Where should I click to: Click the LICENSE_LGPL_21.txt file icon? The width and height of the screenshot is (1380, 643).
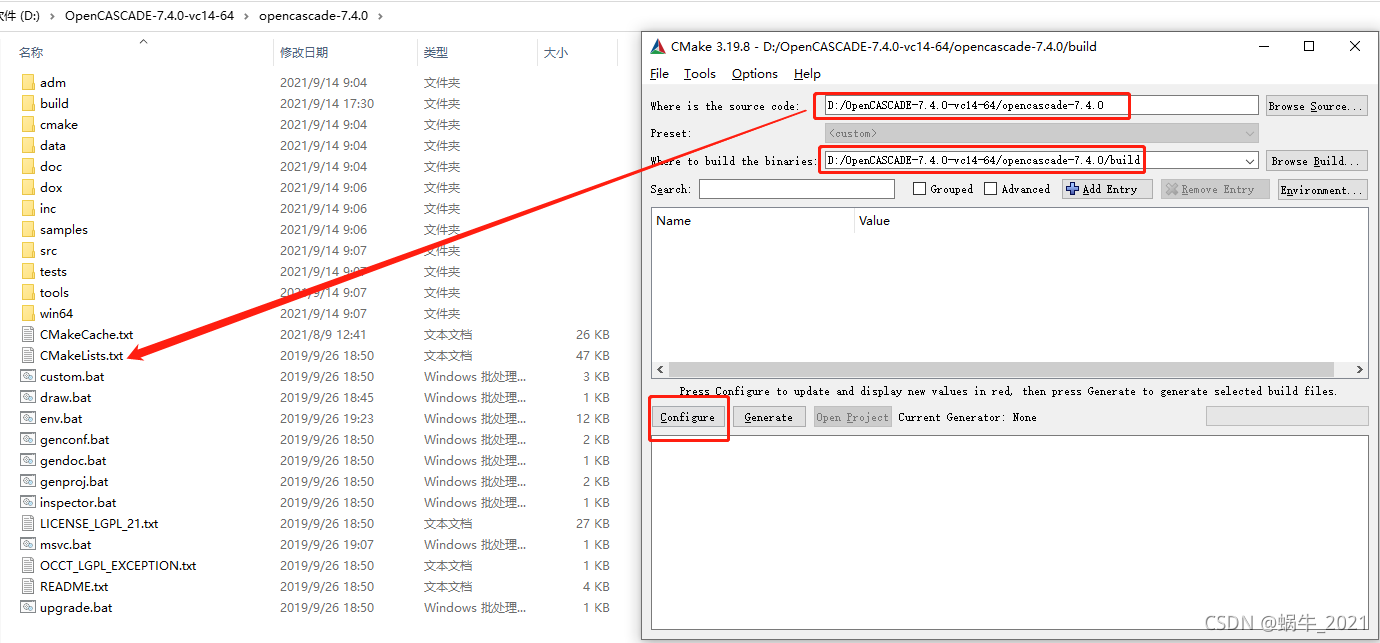click(x=28, y=523)
